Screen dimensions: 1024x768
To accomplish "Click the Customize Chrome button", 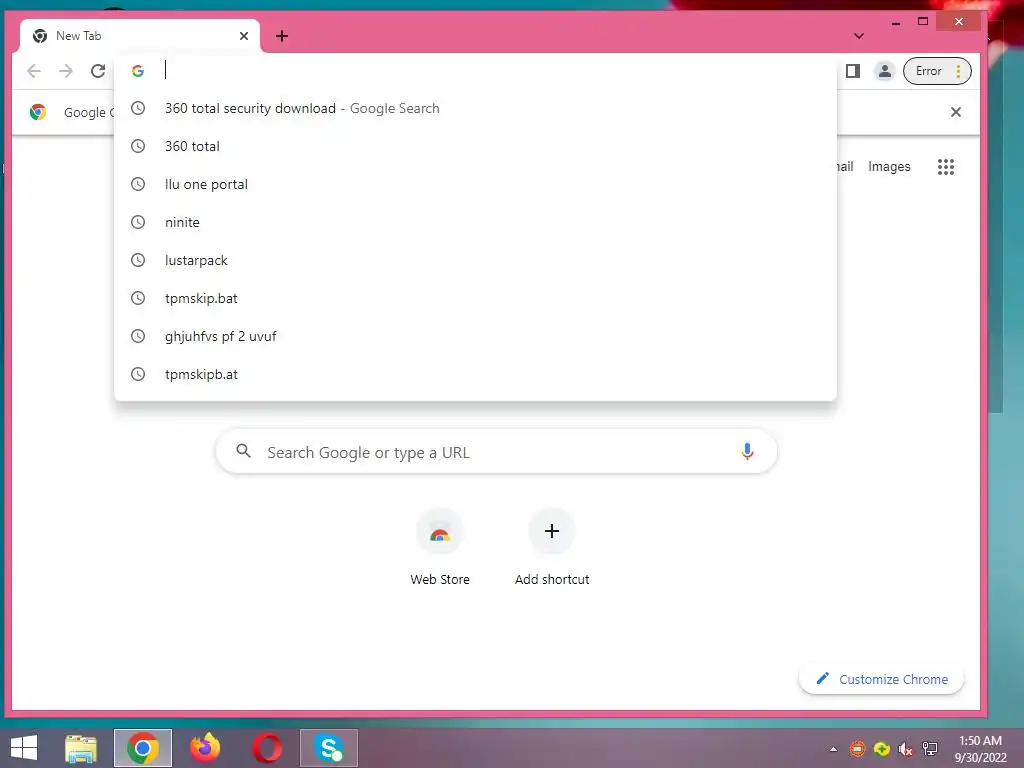I will (882, 679).
